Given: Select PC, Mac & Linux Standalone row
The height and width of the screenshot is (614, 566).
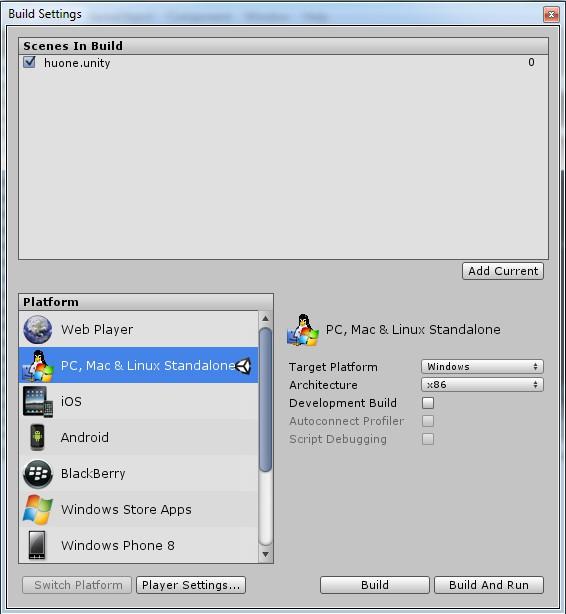Looking at the screenshot, I should pos(138,365).
